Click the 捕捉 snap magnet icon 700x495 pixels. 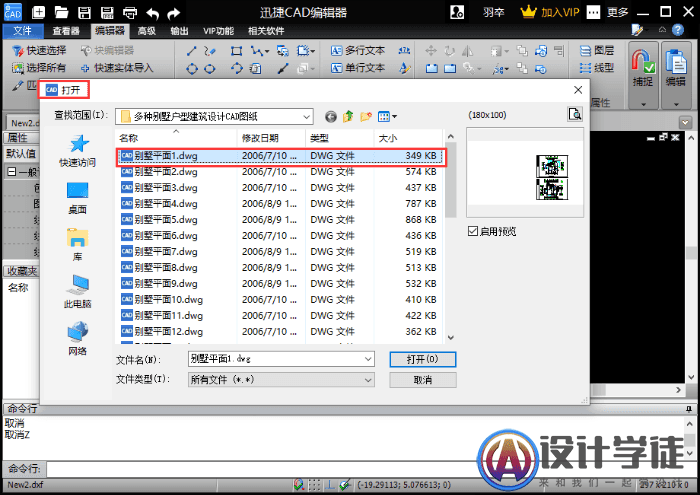pos(643,61)
